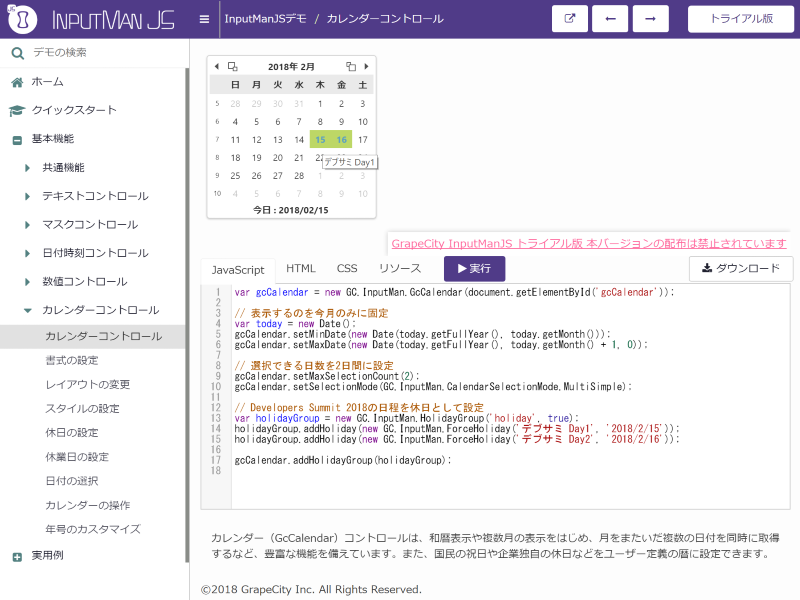Open the 年号のカスタマイズ demo
This screenshot has height=600, width=800.
[93, 529]
